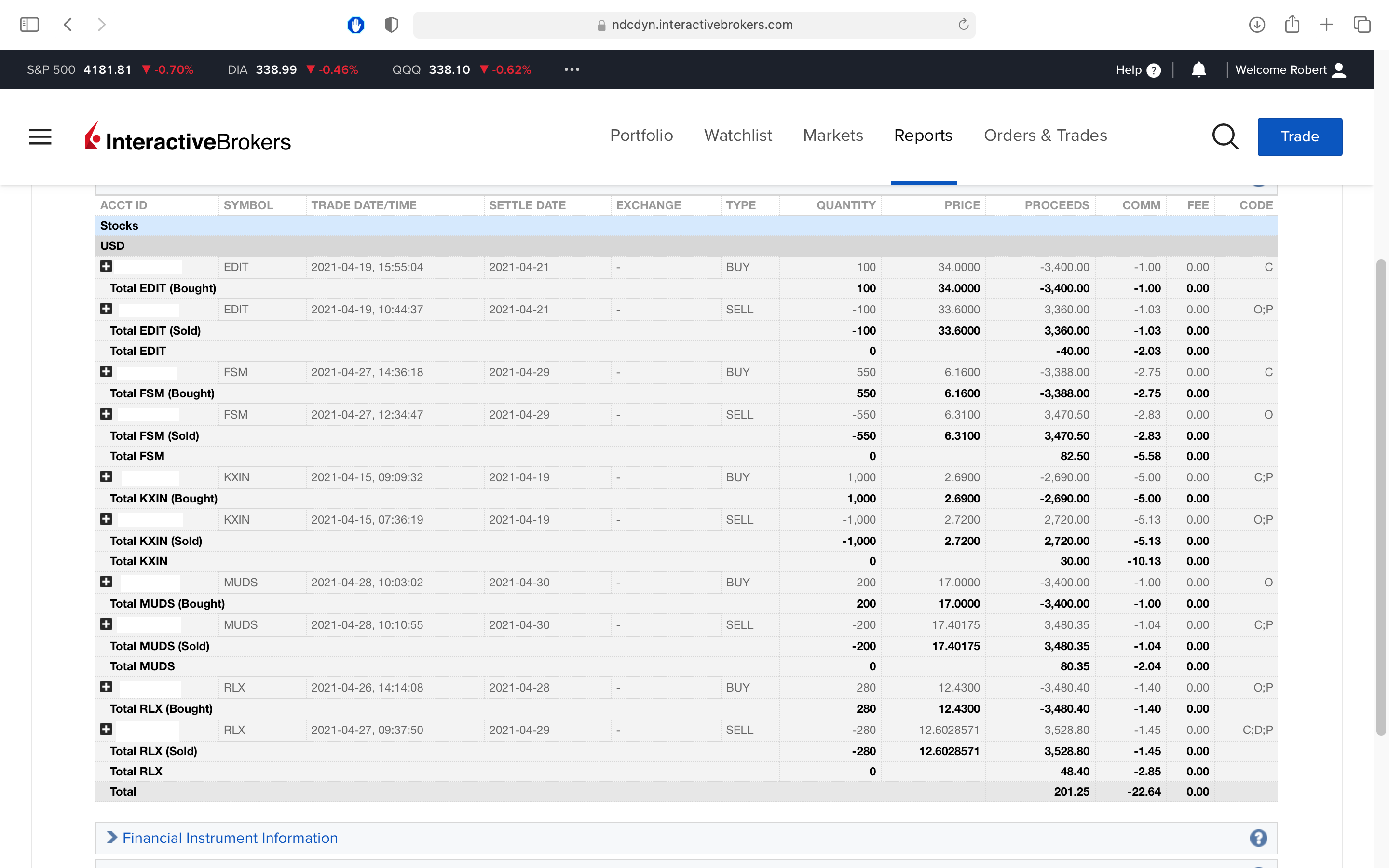Click the Help question mark icon
1389x868 pixels.
click(x=1153, y=70)
